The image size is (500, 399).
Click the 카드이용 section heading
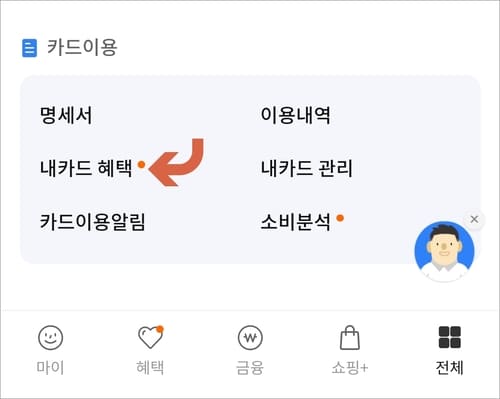(x=82, y=47)
